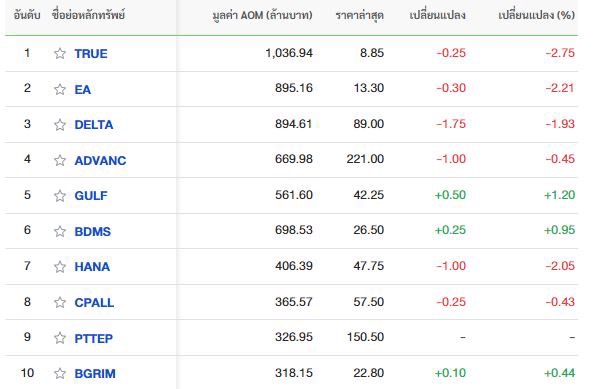Toggle favorite star for EA
594x389 pixels.
tap(59, 89)
